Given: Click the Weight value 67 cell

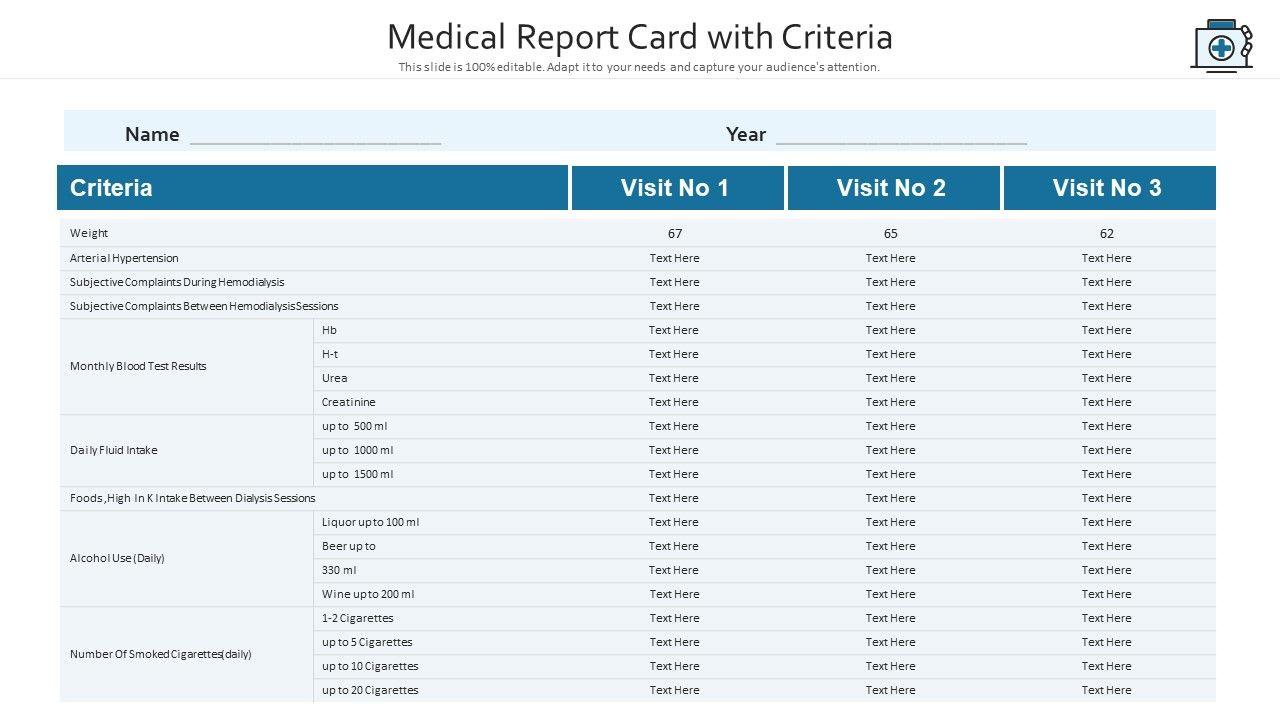Looking at the screenshot, I should tap(675, 234).
